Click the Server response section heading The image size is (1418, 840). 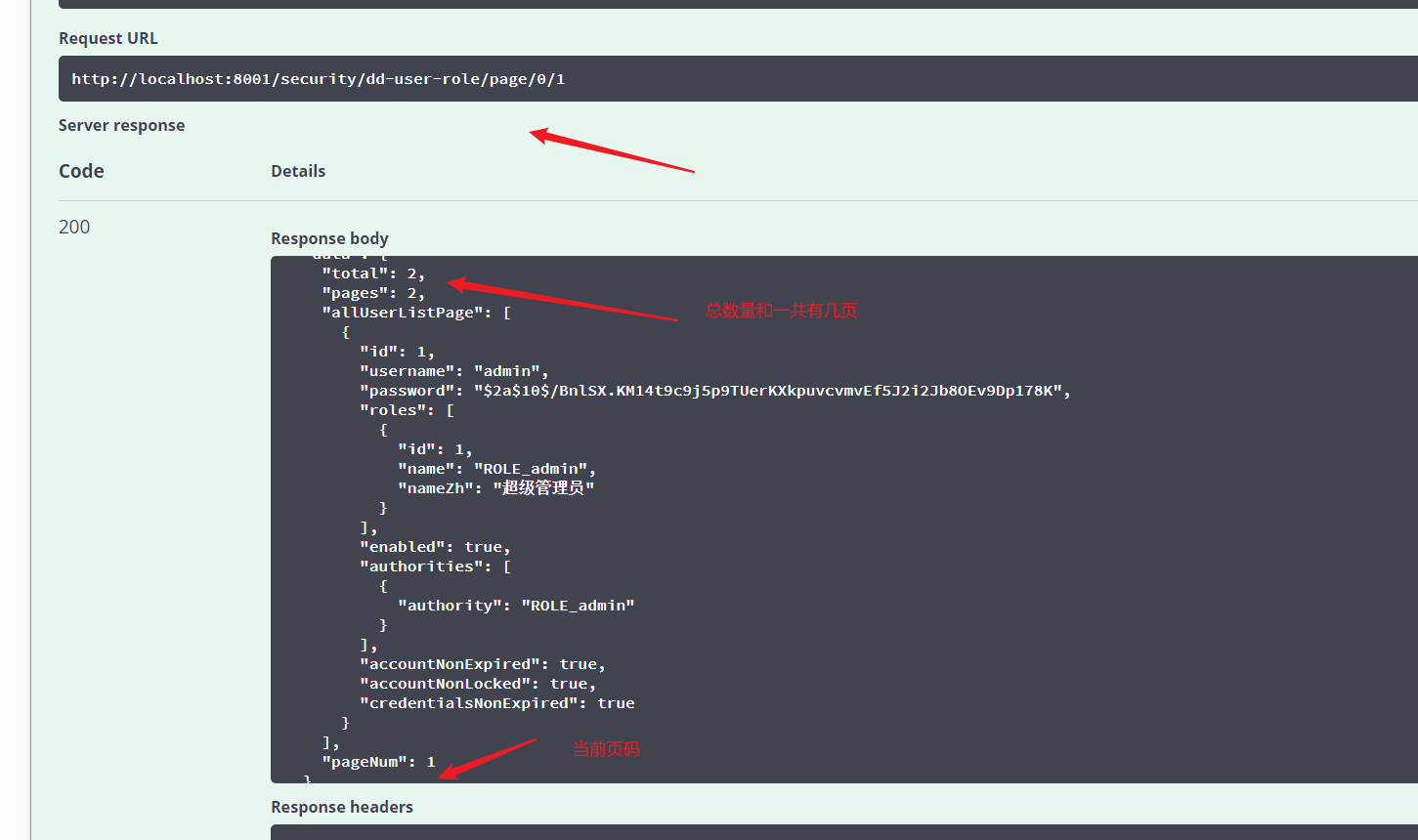click(121, 125)
